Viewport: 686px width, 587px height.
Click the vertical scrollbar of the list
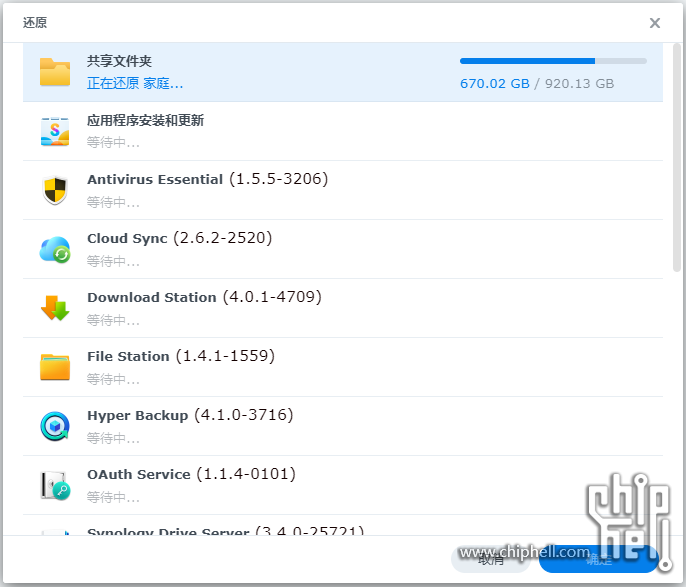coord(677,157)
